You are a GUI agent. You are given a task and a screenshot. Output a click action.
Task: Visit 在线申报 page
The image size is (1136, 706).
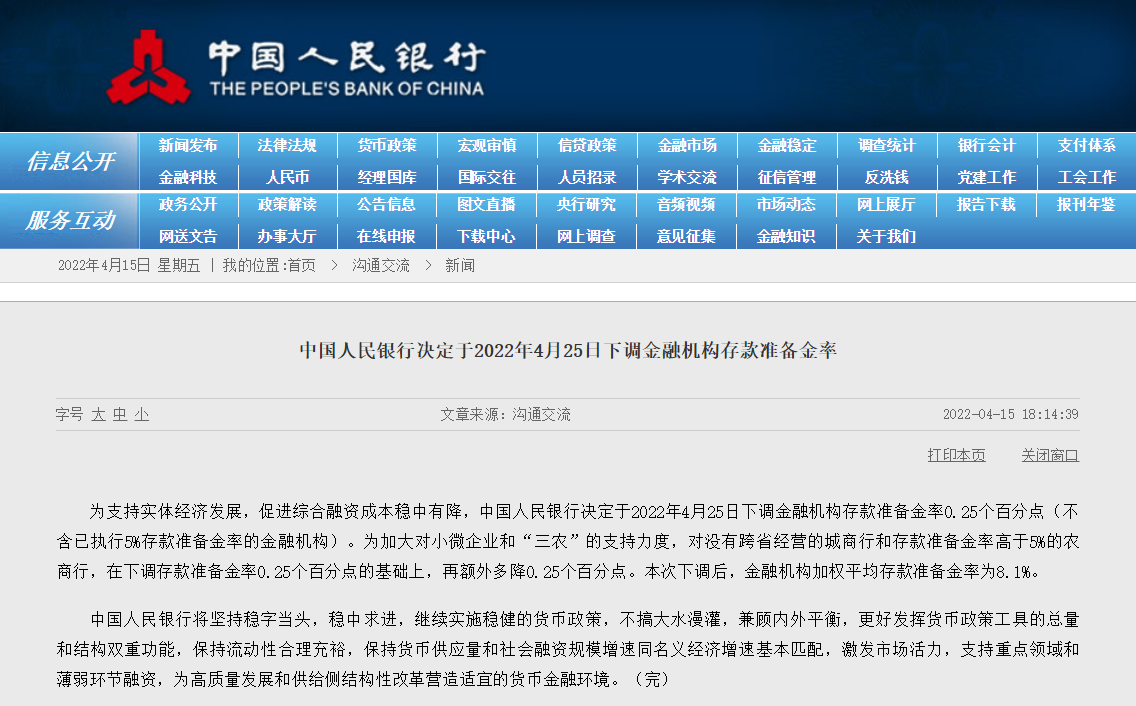pyautogui.click(x=387, y=237)
